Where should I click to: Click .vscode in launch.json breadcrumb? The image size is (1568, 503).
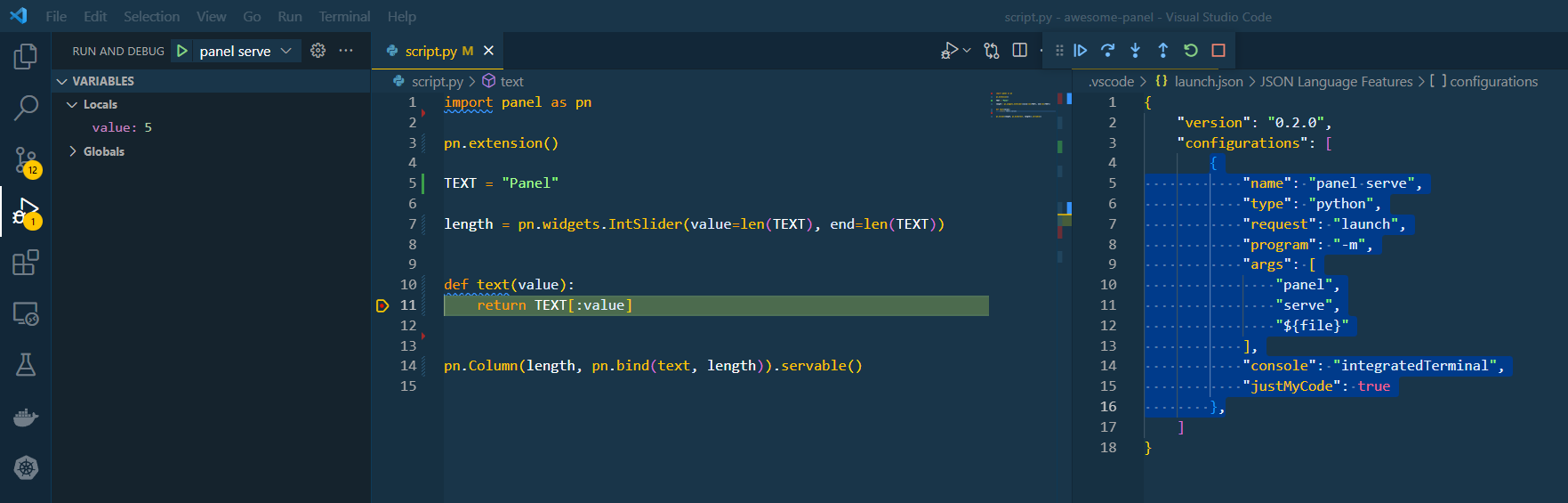click(x=1112, y=81)
